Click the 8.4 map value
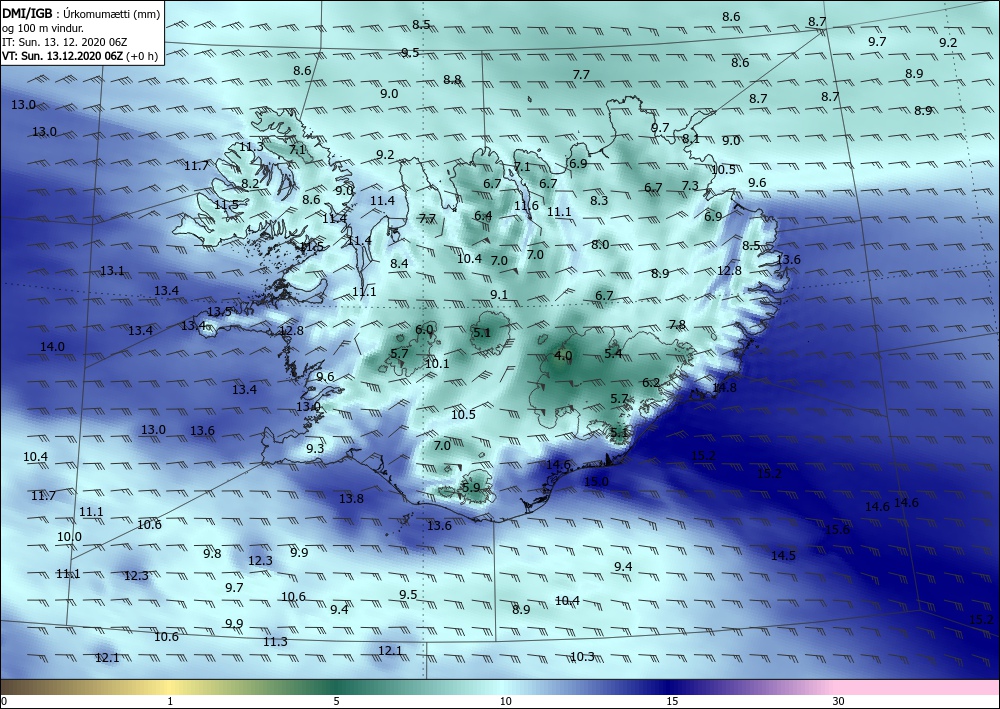 click(399, 263)
